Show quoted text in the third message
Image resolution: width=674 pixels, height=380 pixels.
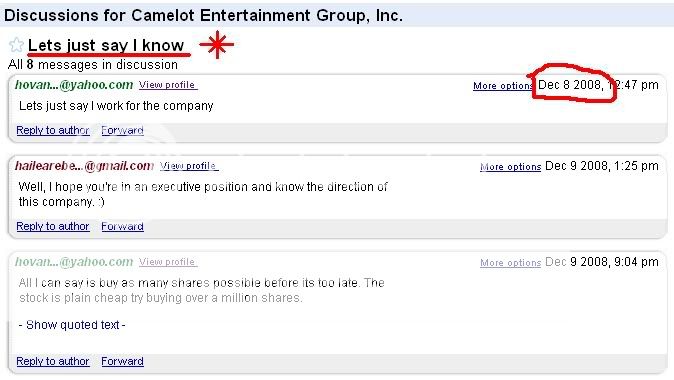pyautogui.click(x=72, y=325)
